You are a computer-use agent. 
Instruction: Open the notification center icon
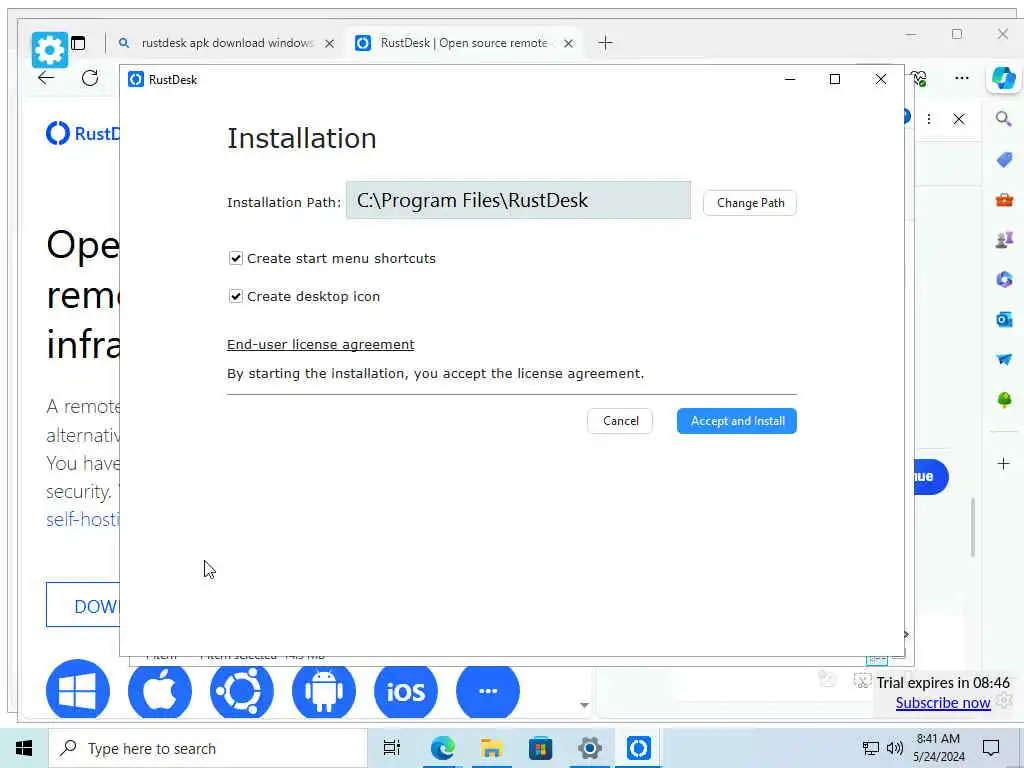pos(991,748)
